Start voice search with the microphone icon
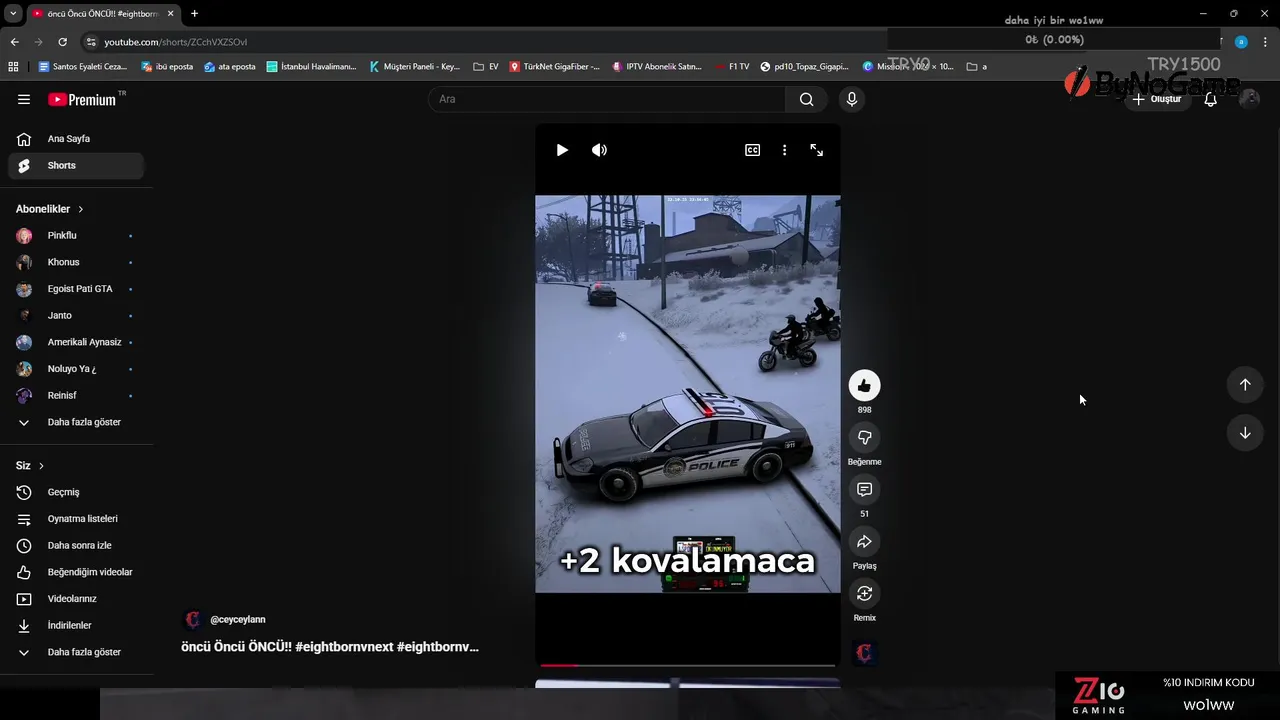Screen dimensions: 1280x720 coord(852,99)
